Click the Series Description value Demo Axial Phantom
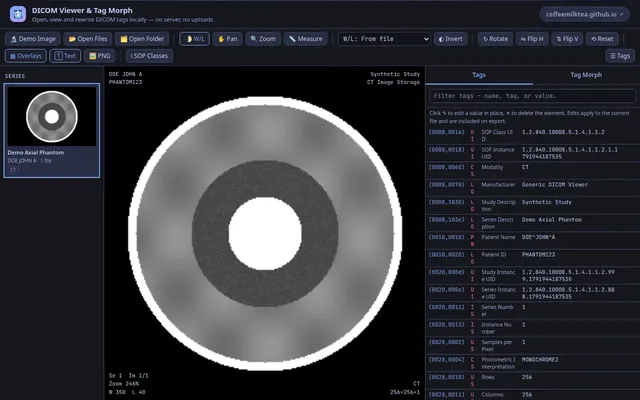Image resolution: width=640 pixels, height=400 pixels. [551, 220]
